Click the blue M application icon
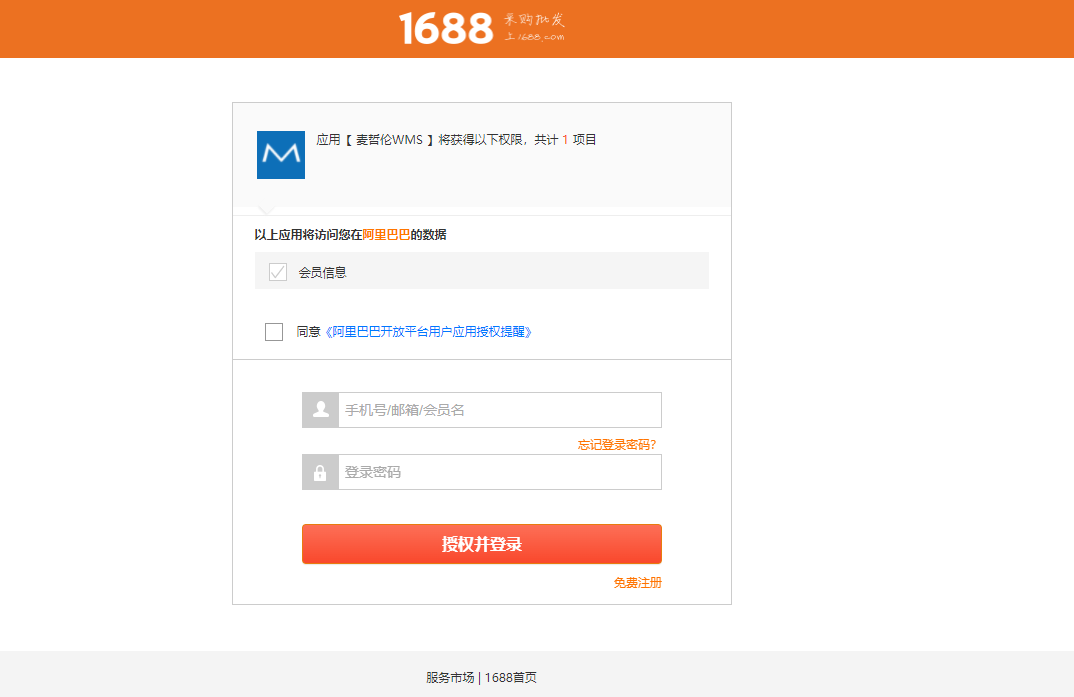The image size is (1074, 697). click(281, 155)
